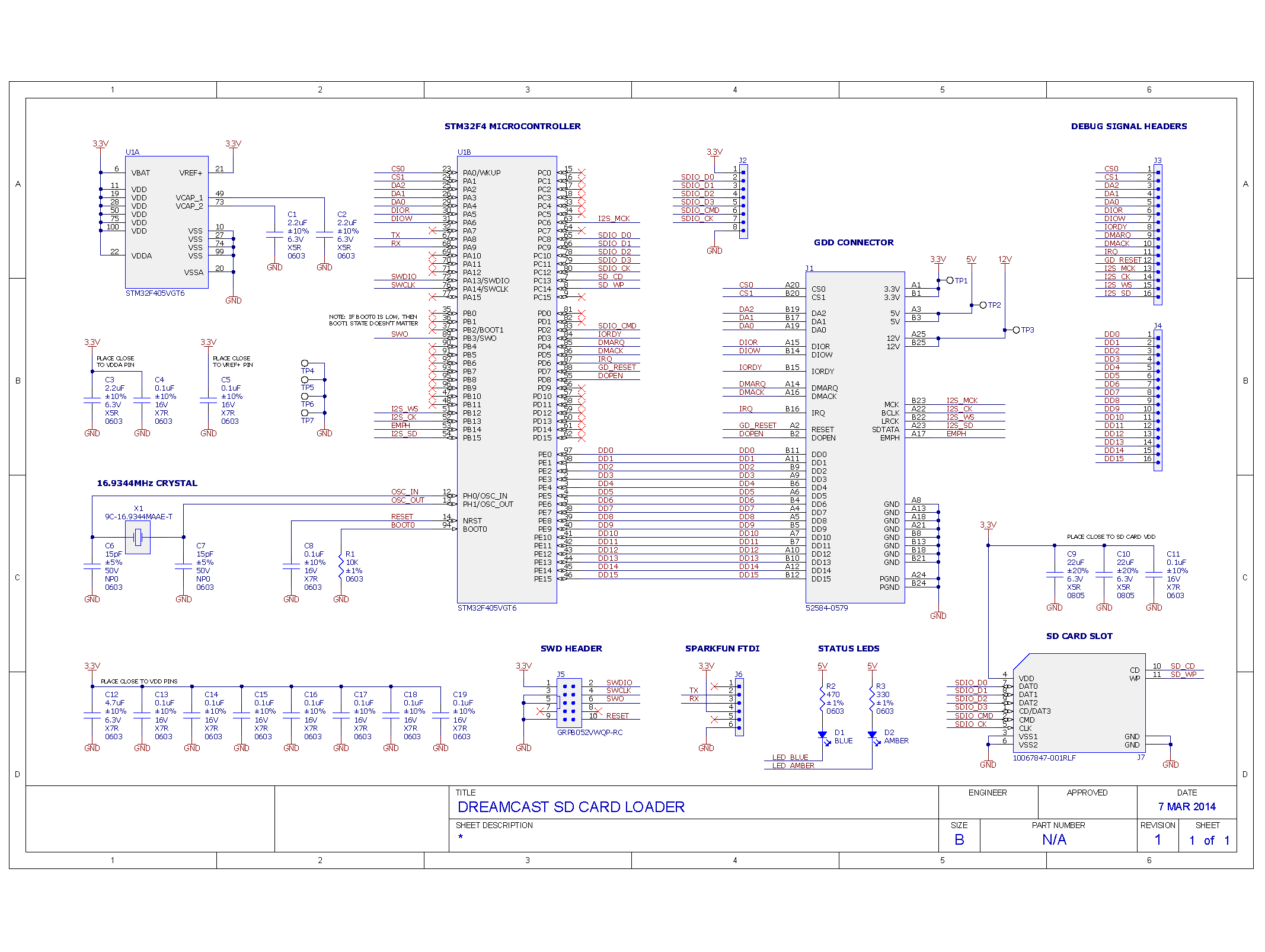The image size is (1265, 952).
Task: Click the EMPH label at J1 pin A17
Action: click(x=956, y=434)
